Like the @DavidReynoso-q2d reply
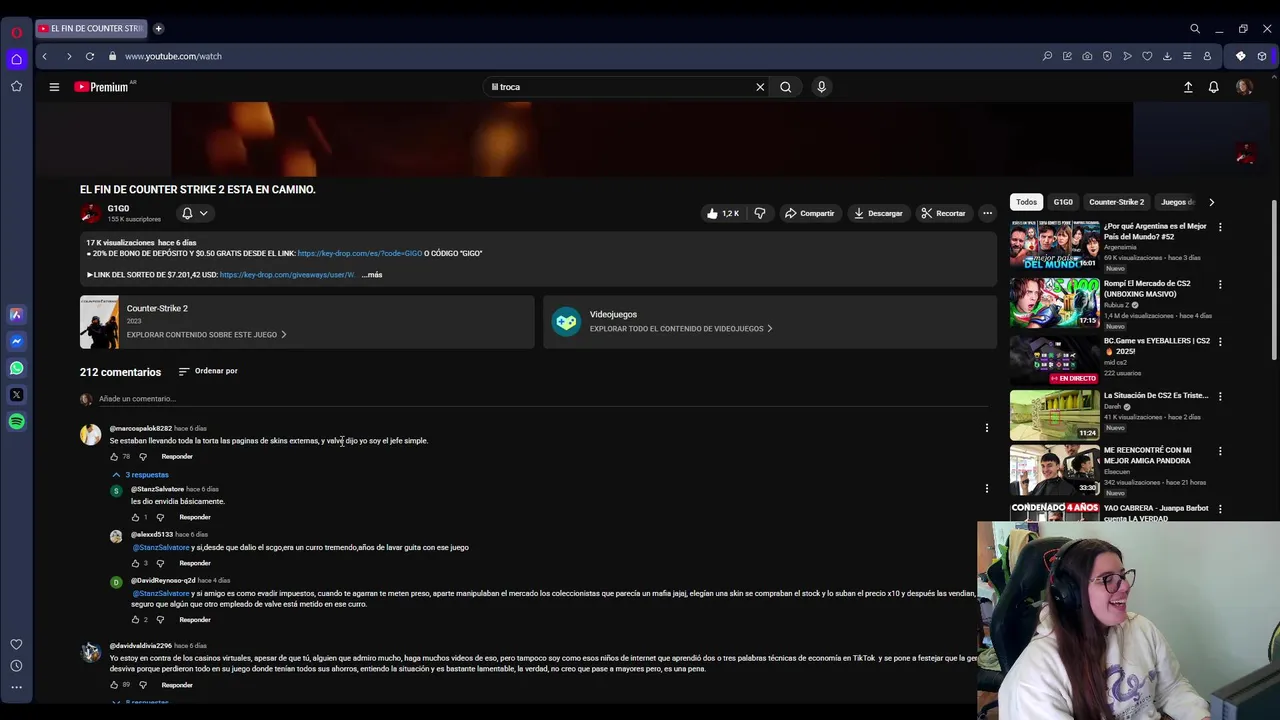Viewport: 1280px width, 720px height. (x=135, y=620)
